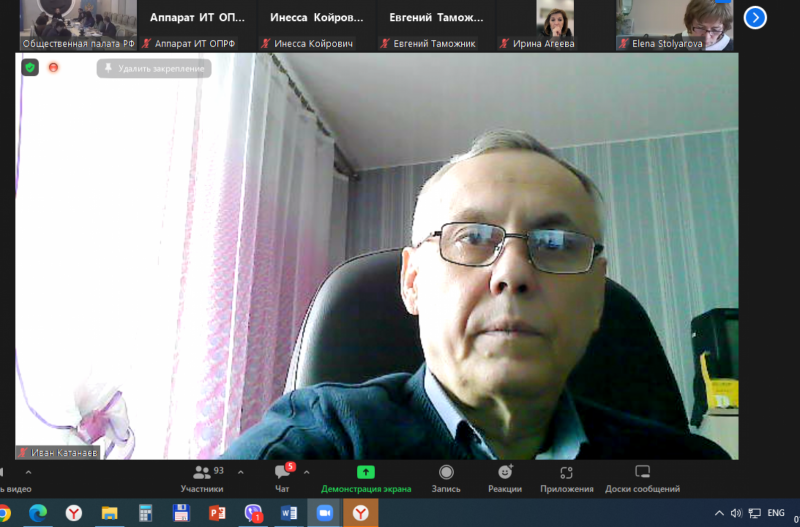Open the Участники participants panel
Viewport: 800px width, 527px height.
click(201, 478)
